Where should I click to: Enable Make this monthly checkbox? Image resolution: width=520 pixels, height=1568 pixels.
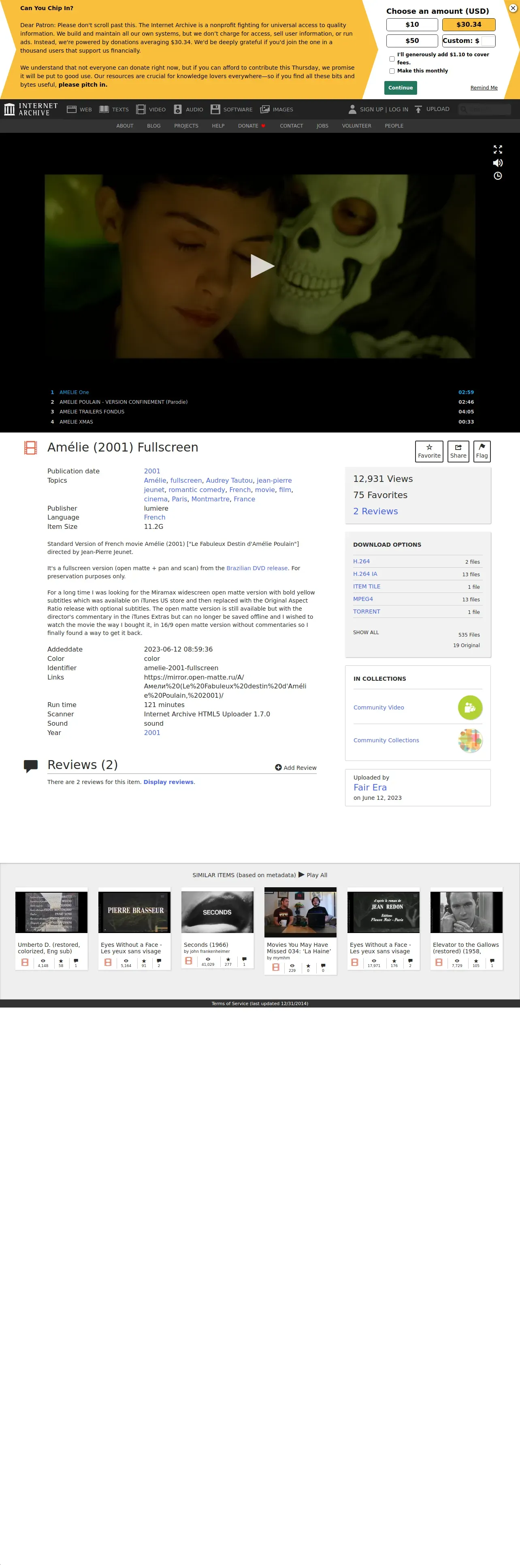click(392, 71)
